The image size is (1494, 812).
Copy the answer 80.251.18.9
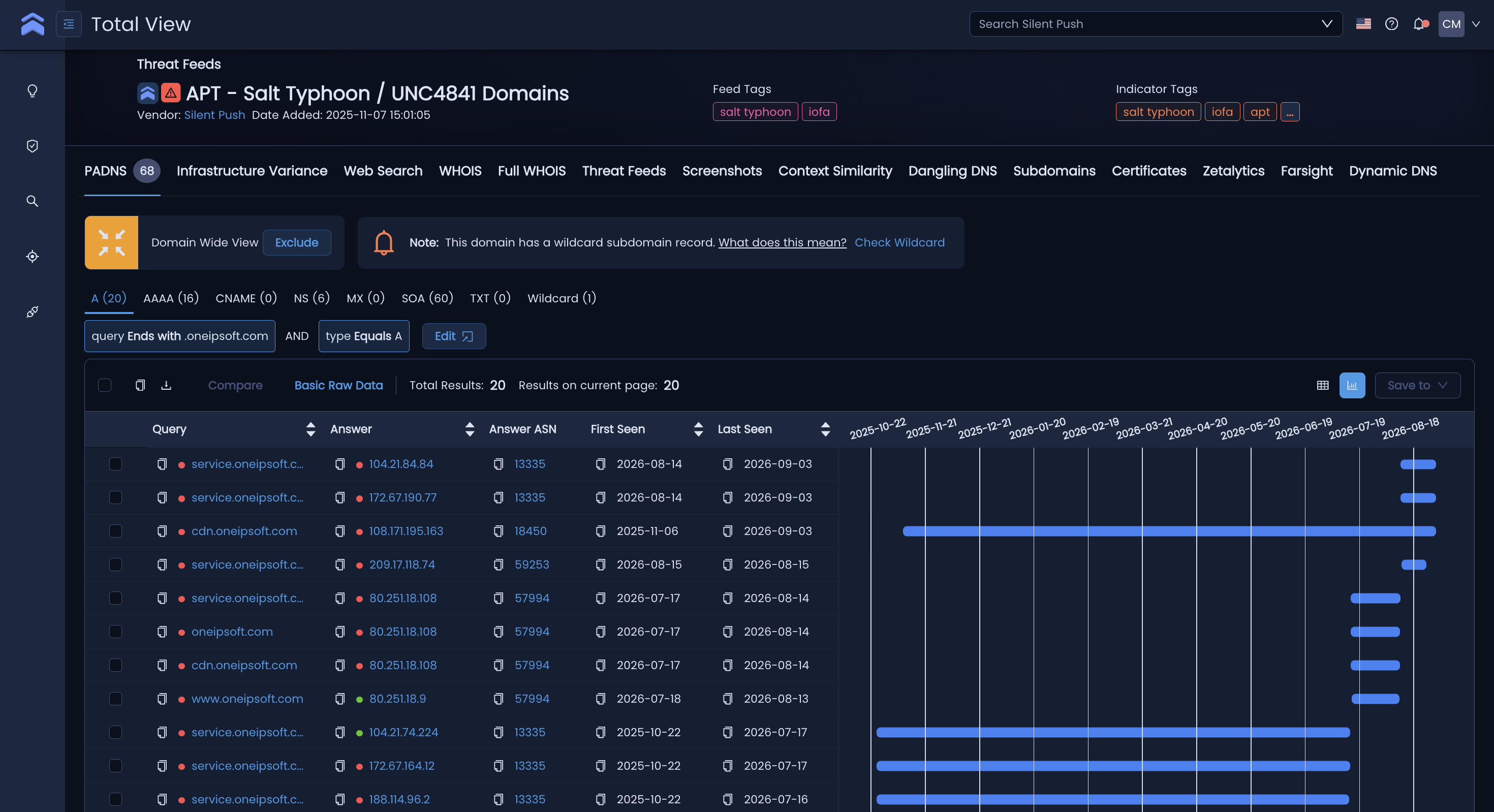[340, 699]
